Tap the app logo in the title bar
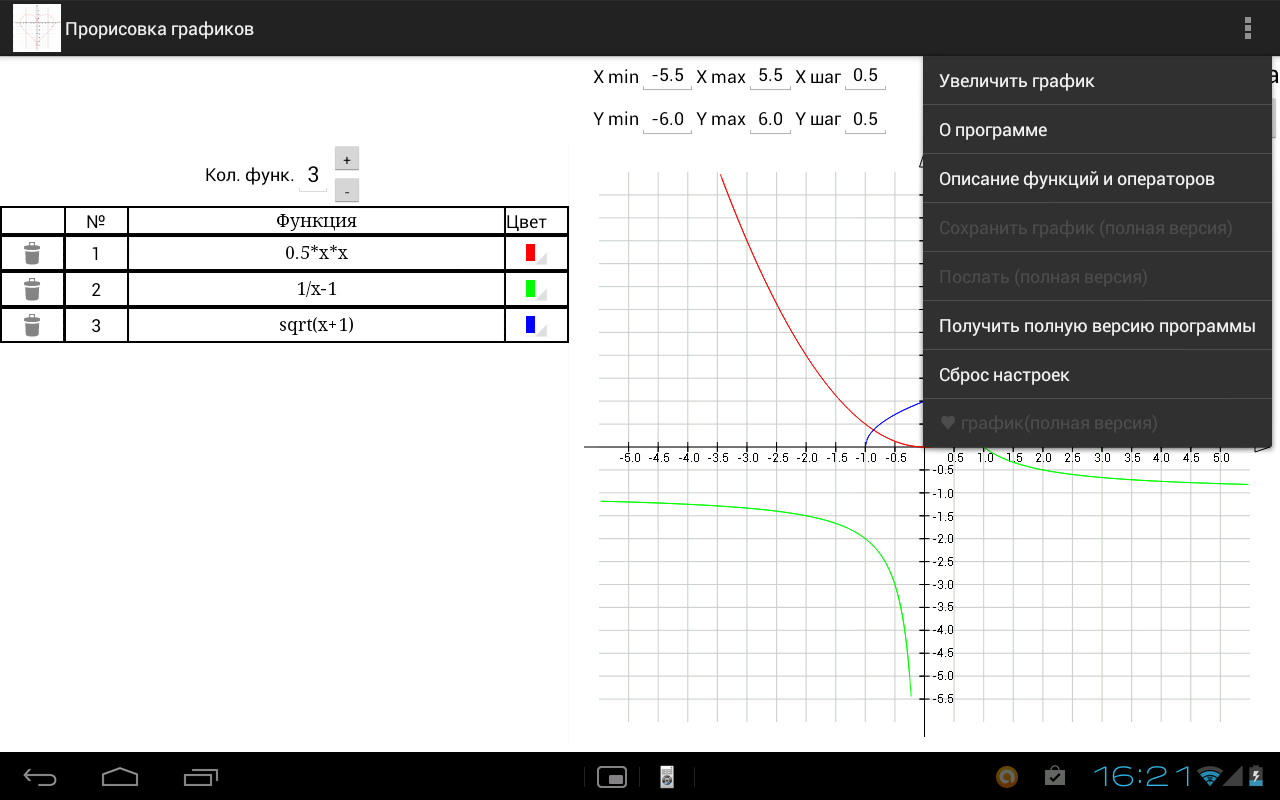 [x=36, y=28]
